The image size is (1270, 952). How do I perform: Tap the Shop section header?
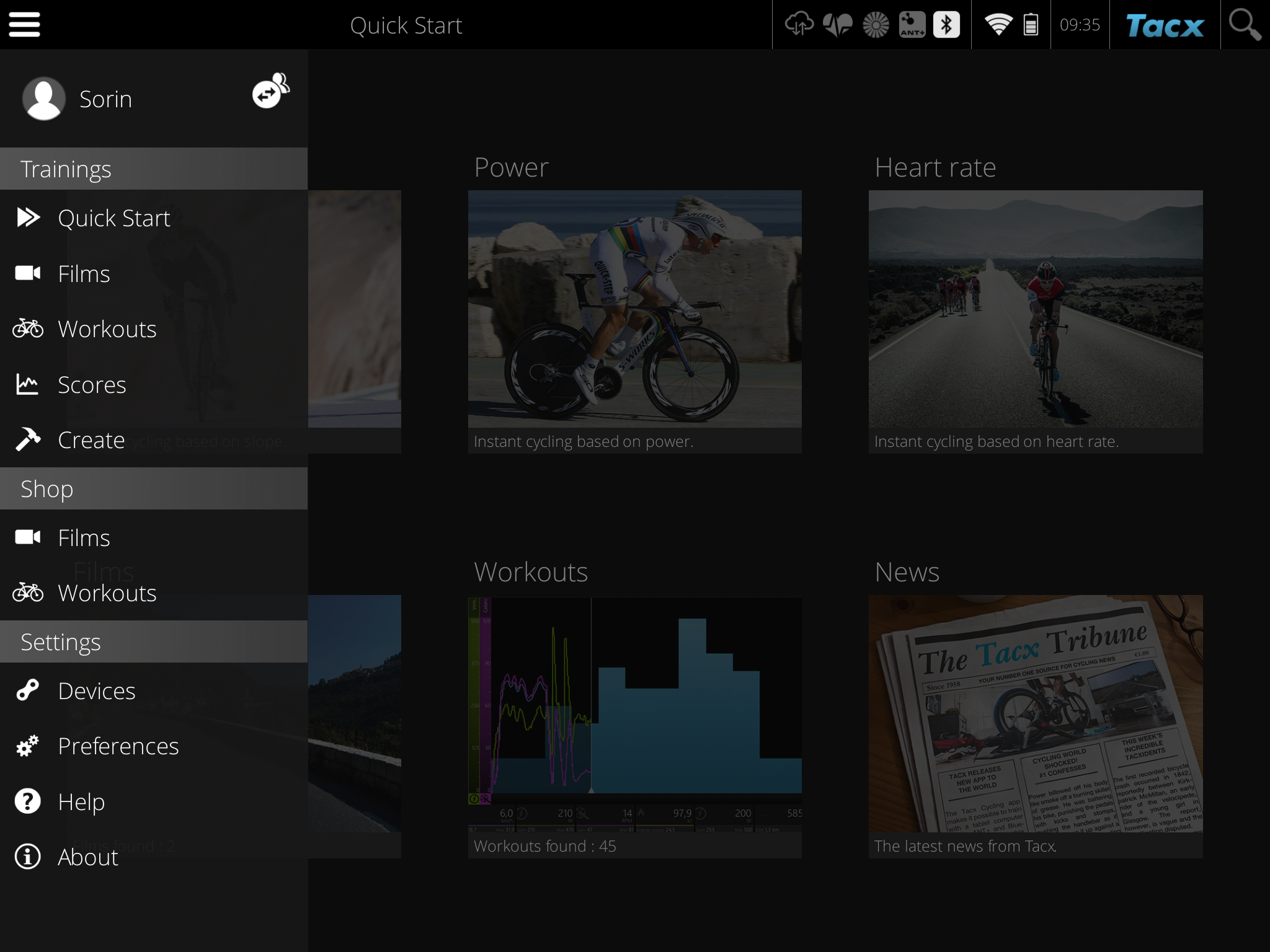point(154,488)
